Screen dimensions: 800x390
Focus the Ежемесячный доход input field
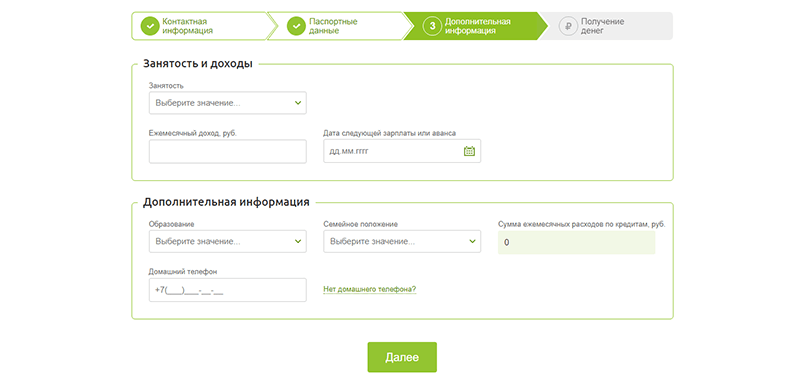pyautogui.click(x=228, y=152)
